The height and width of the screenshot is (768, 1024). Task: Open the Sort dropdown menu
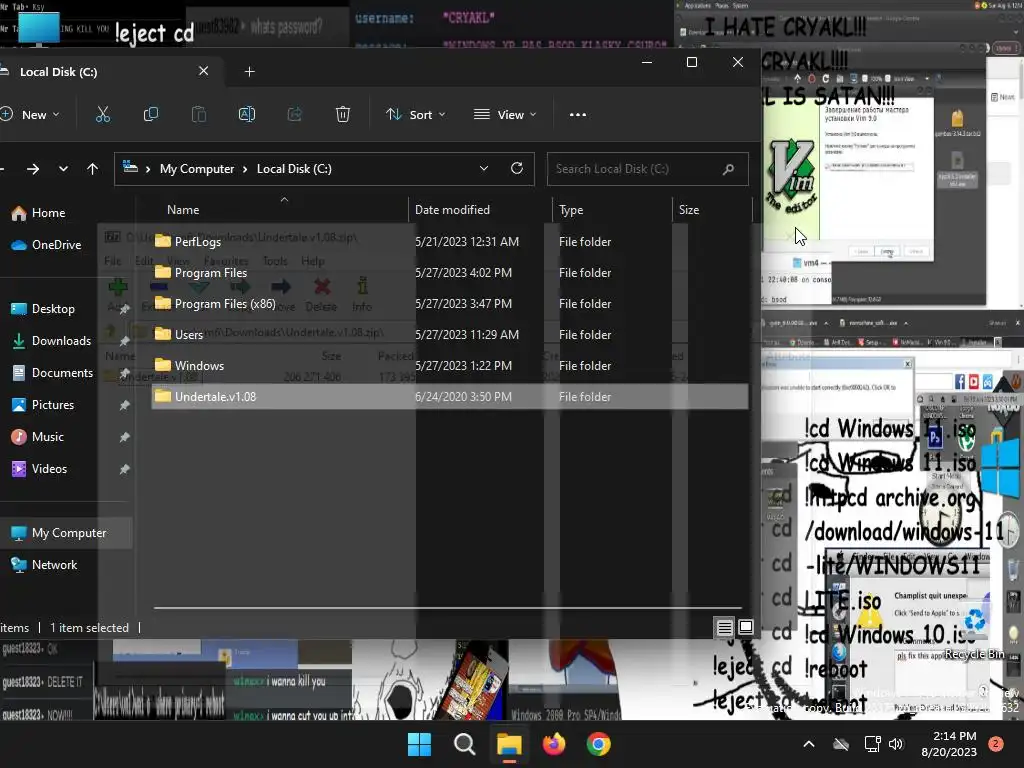point(415,114)
